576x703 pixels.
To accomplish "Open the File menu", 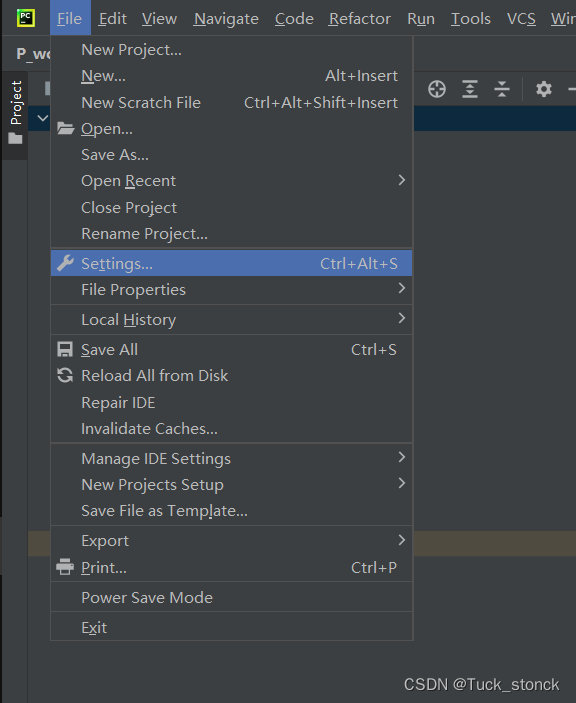I will pyautogui.click(x=70, y=18).
